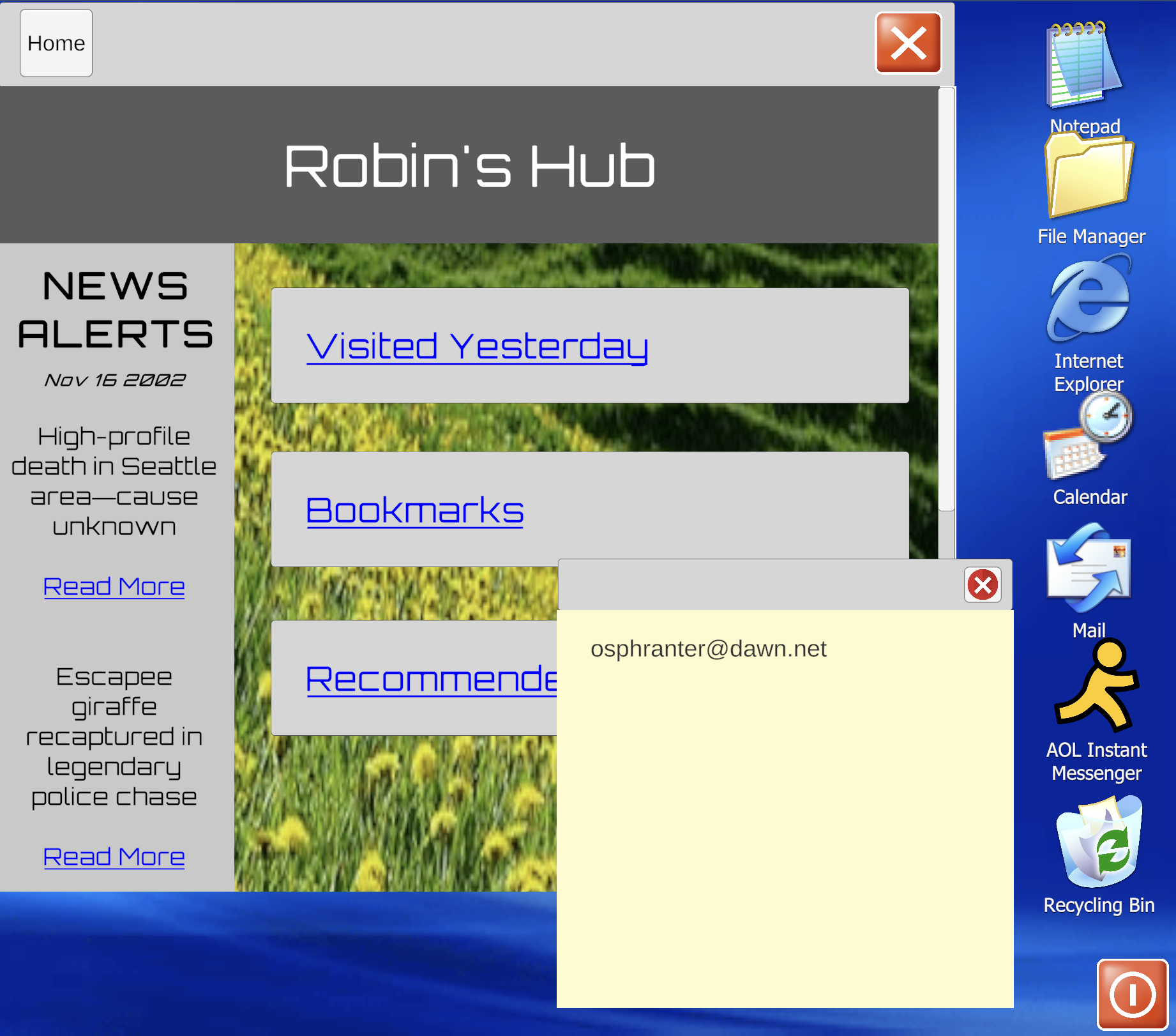Open the Visited Yesterday link
Image resolution: width=1176 pixels, height=1036 pixels.
click(x=477, y=346)
